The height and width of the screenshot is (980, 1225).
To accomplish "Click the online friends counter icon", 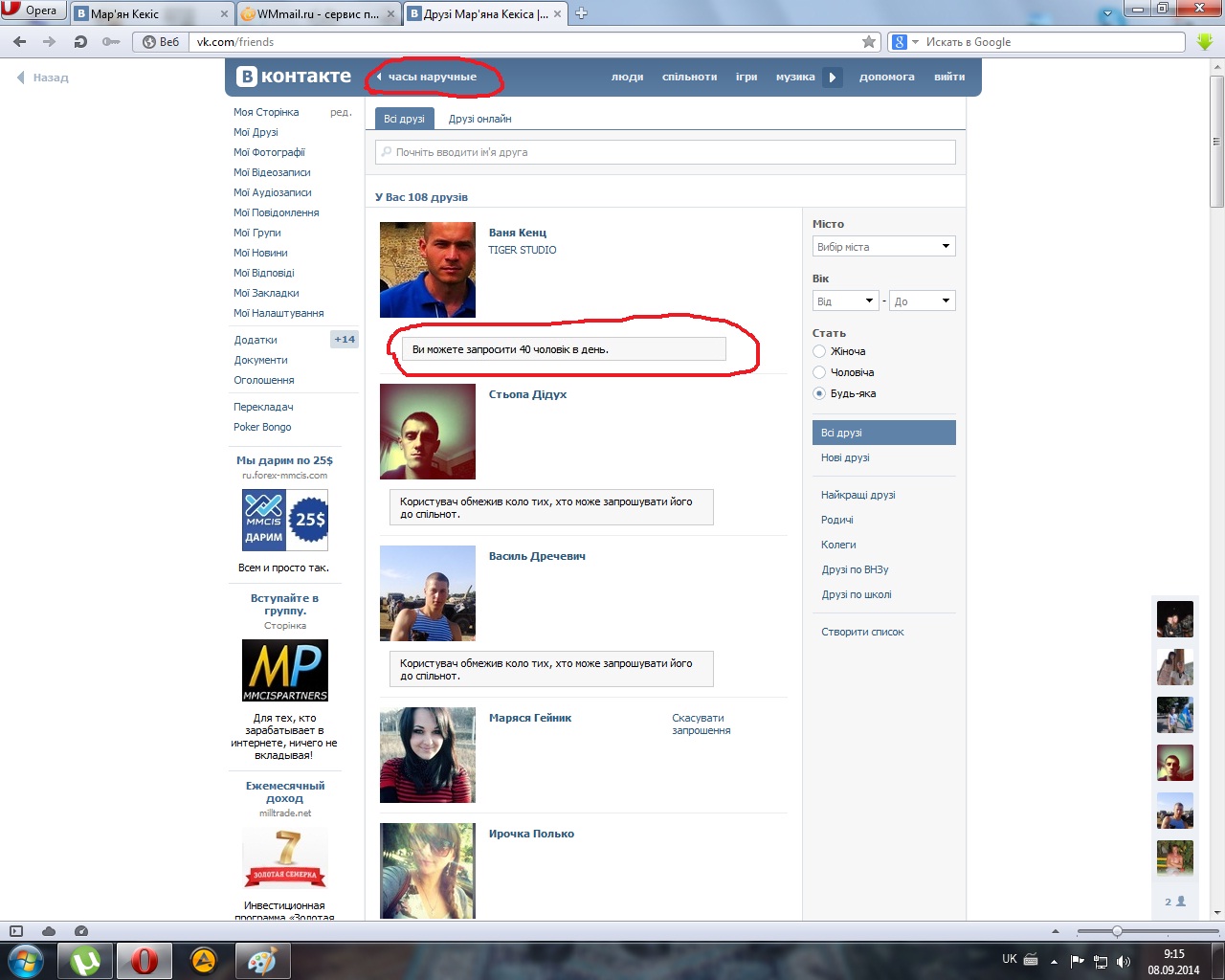I will [1175, 902].
